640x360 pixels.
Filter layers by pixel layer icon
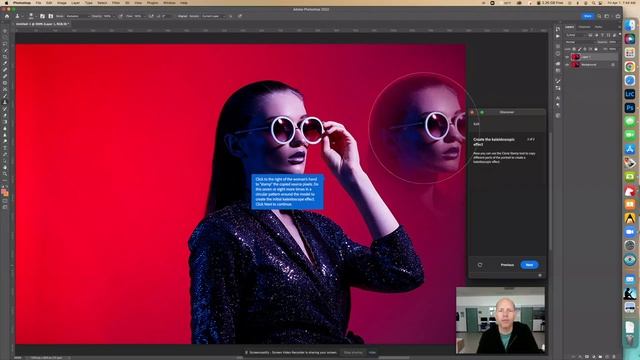click(x=590, y=35)
